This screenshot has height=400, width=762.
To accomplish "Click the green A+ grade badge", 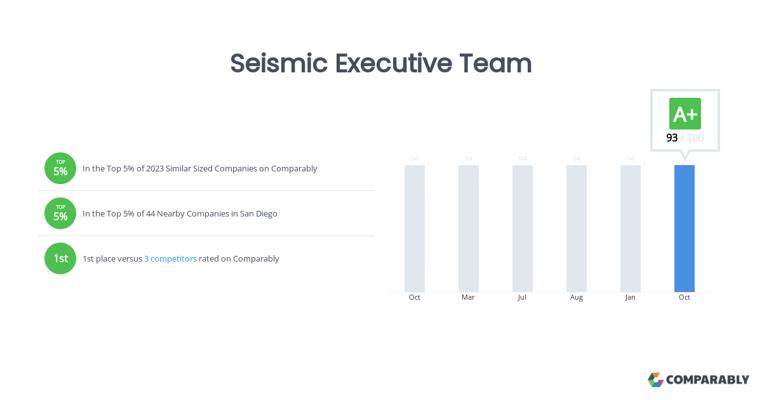I will point(685,113).
